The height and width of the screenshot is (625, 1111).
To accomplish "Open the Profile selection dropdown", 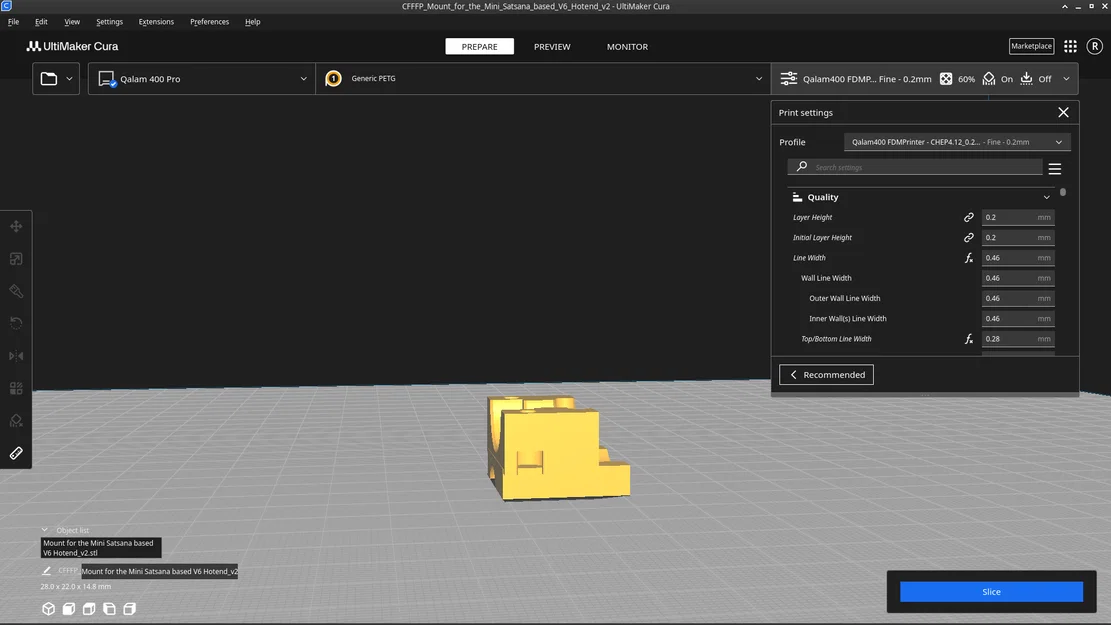I will [957, 142].
